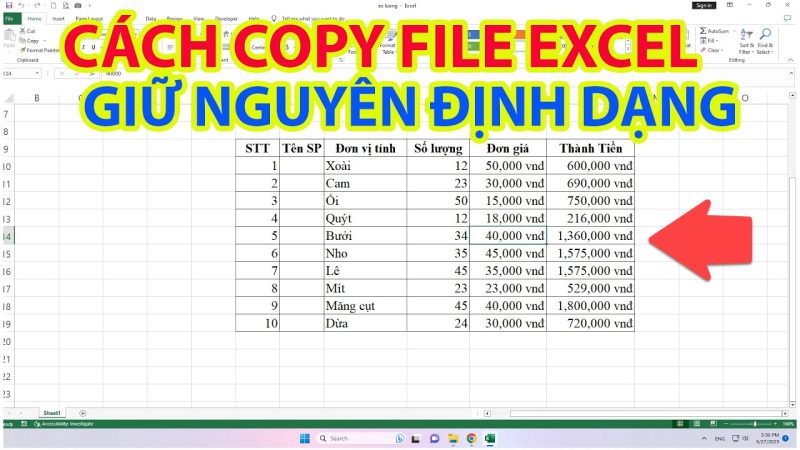Open File Explorer from taskbar
The height and width of the screenshot is (450, 800).
click(x=453, y=438)
